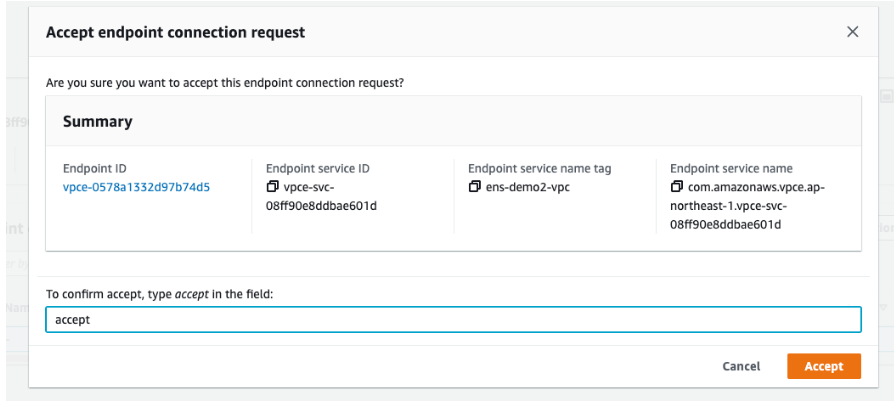Click the dialog title text
Screen dimensions: 894x403
176,32
